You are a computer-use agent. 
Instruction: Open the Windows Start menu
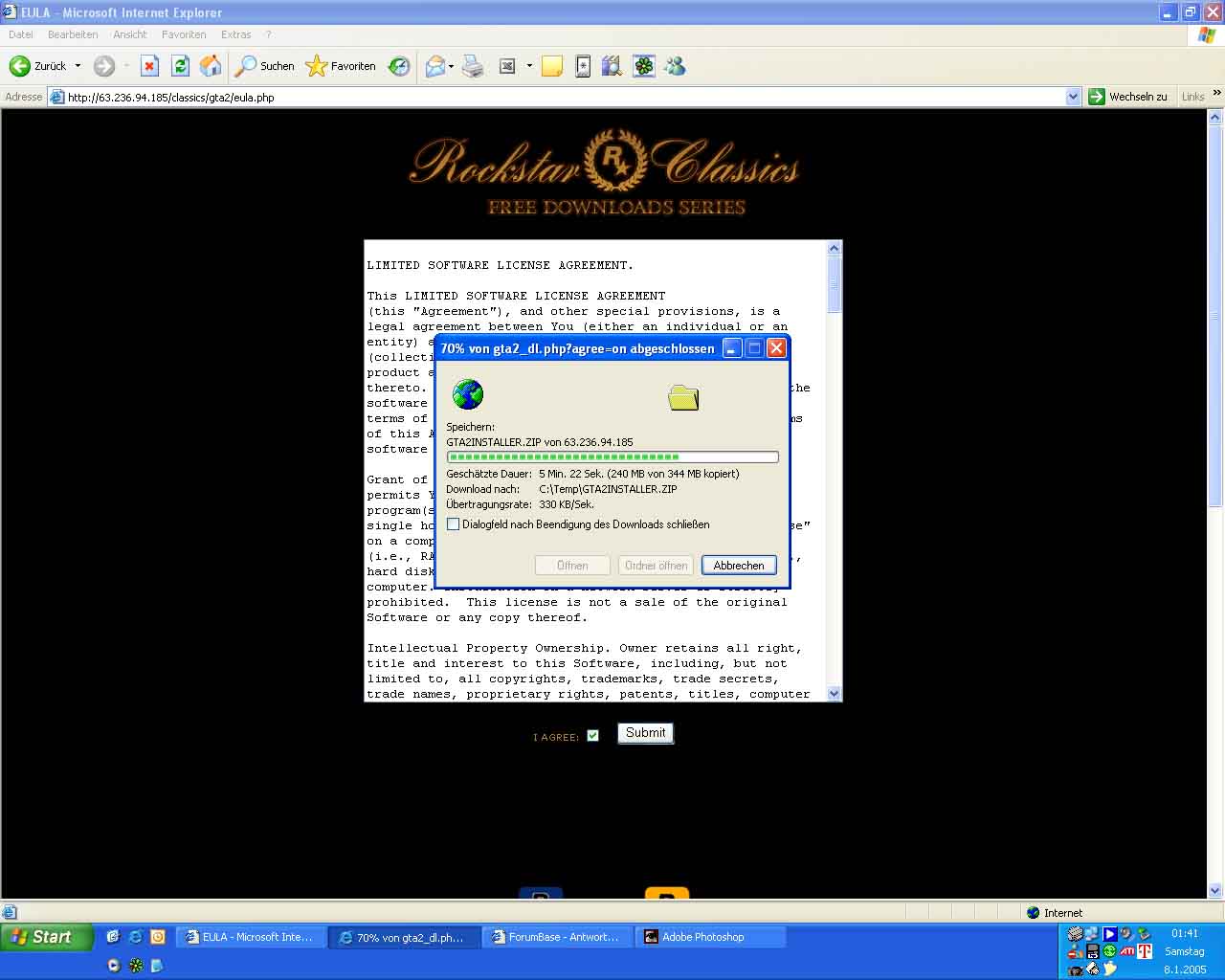pos(46,937)
